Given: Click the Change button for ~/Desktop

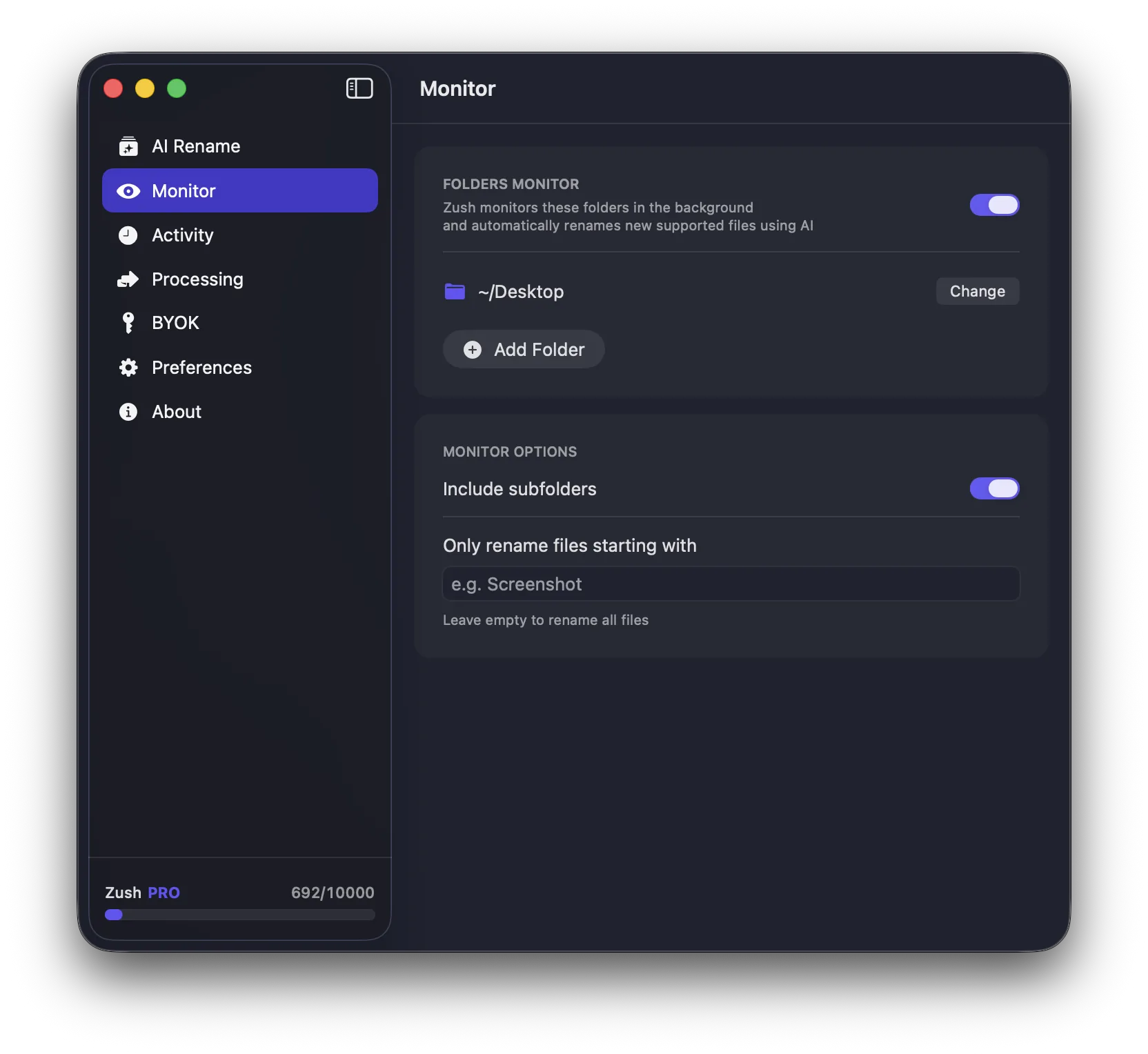Looking at the screenshot, I should click(977, 291).
